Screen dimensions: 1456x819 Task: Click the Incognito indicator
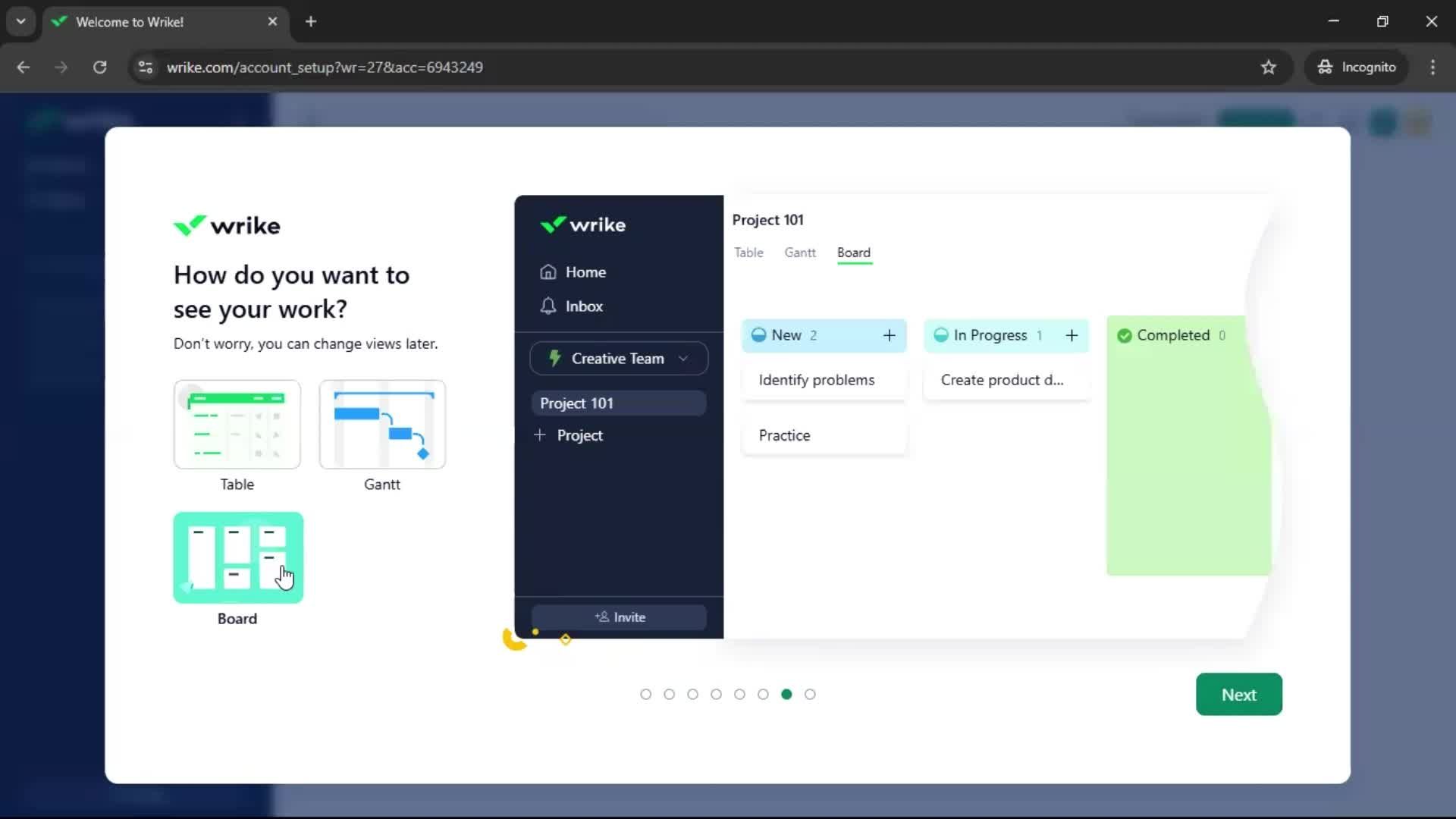tap(1357, 67)
